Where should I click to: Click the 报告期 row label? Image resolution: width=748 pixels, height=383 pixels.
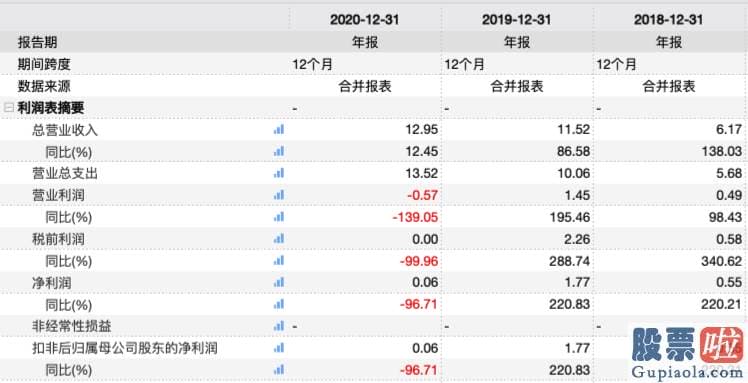point(38,42)
